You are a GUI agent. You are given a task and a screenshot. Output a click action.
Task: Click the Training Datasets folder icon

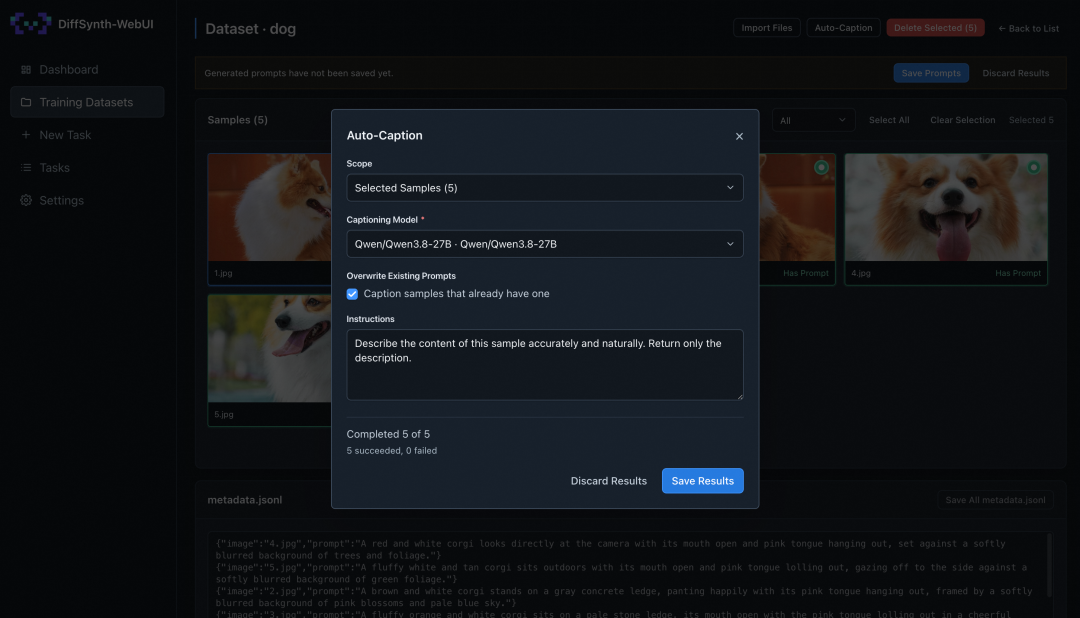26,102
